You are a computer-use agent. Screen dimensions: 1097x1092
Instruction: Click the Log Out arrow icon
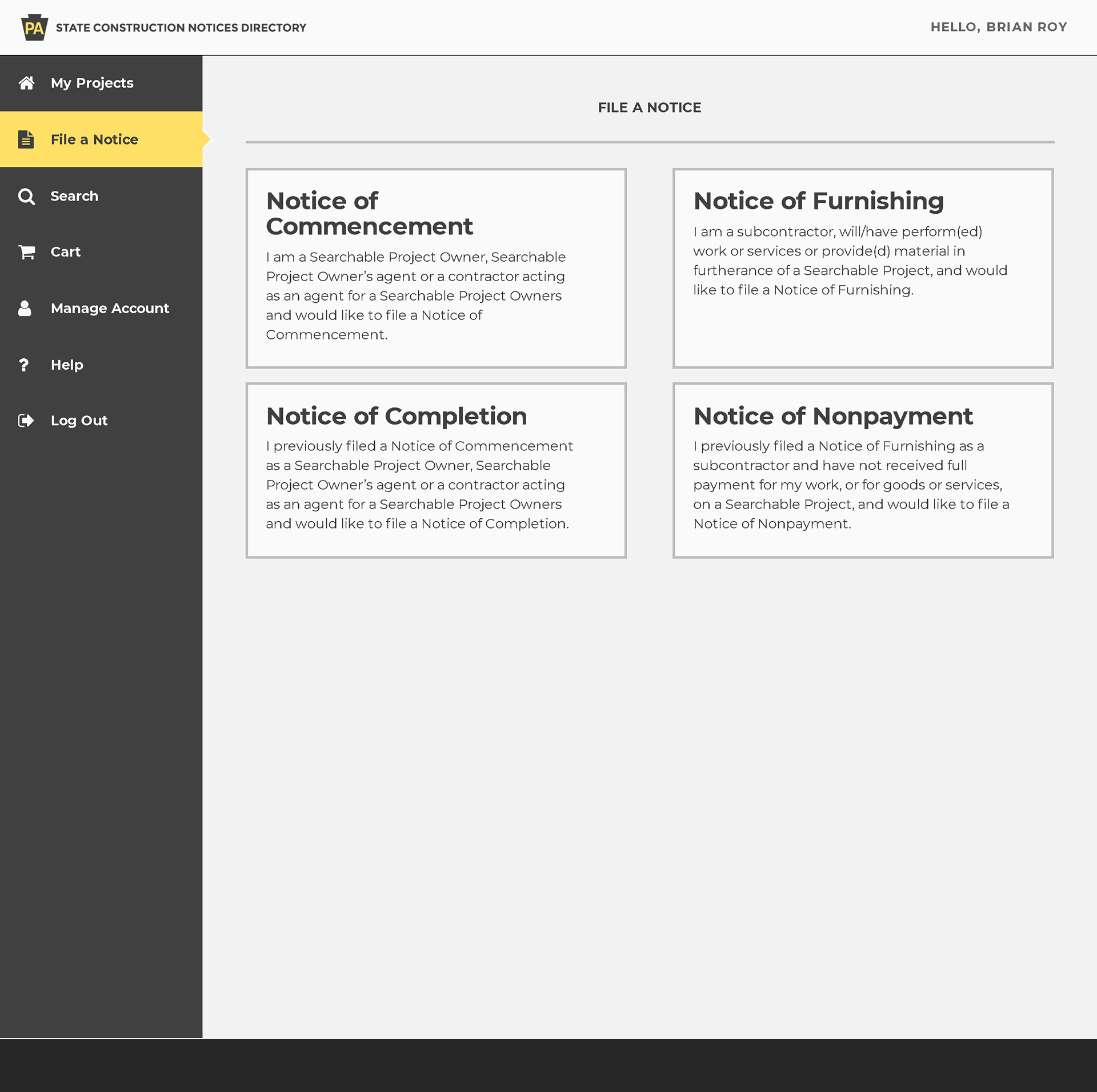pos(26,421)
